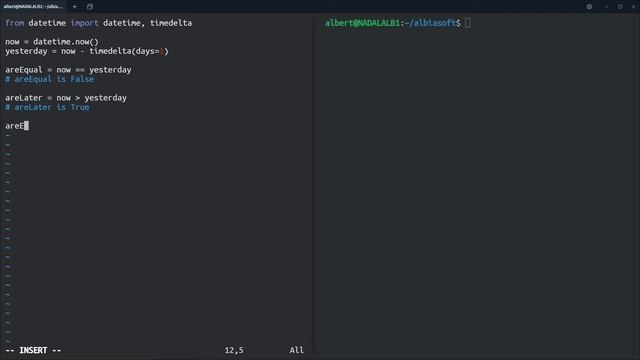The image size is (640, 360).
Task: Click the 'All' scroll position indicator
Action: click(x=297, y=350)
